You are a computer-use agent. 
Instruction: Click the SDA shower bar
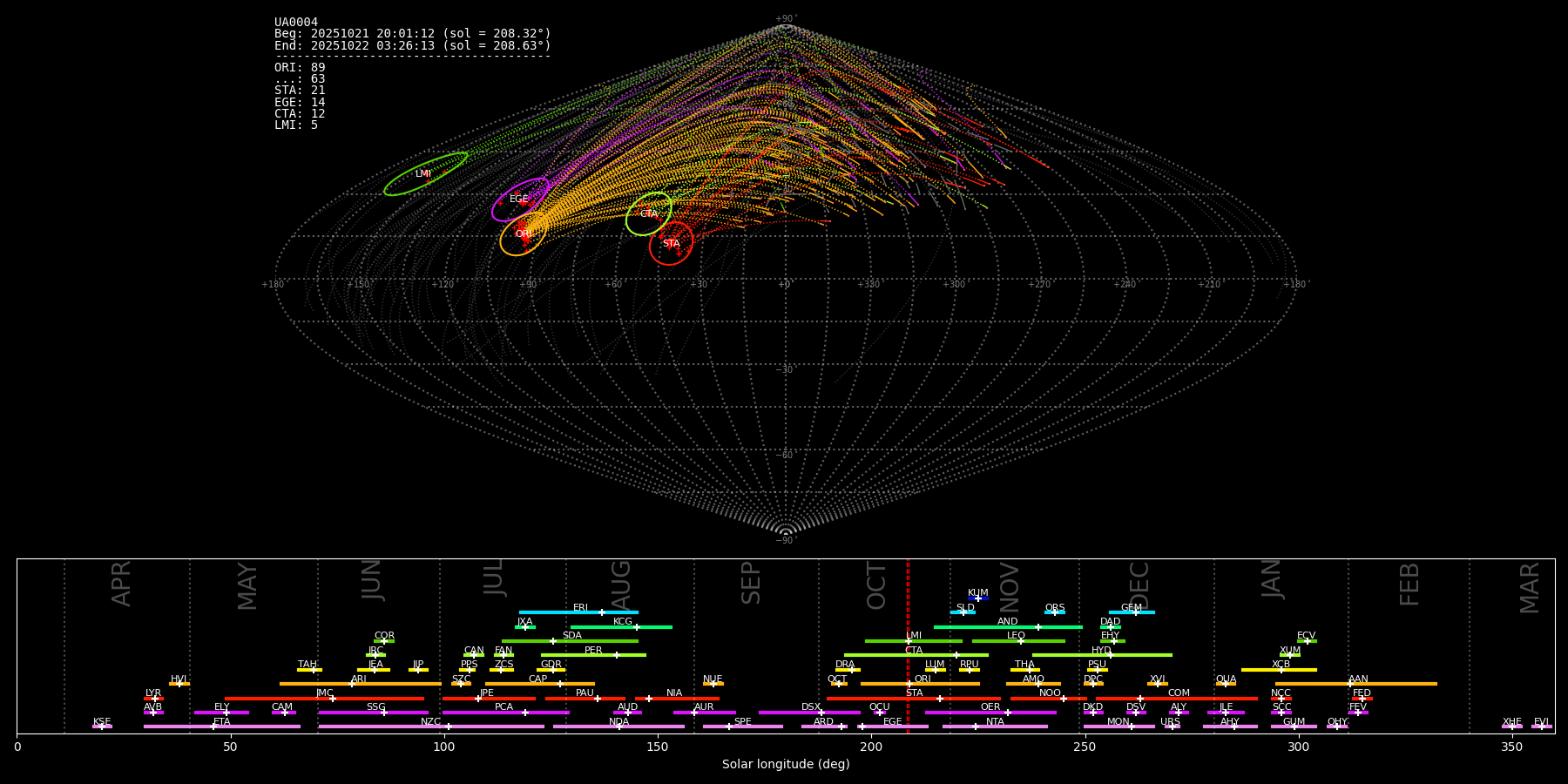570,641
